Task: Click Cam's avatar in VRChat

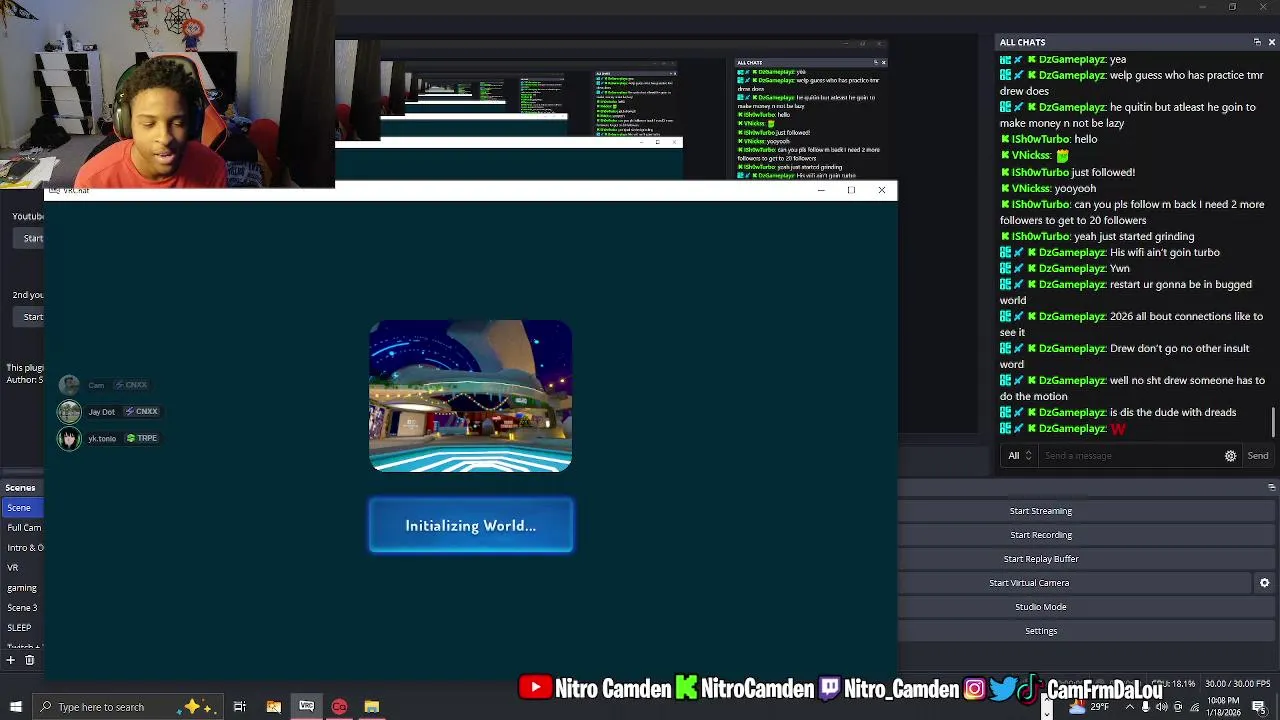Action: coord(69,385)
